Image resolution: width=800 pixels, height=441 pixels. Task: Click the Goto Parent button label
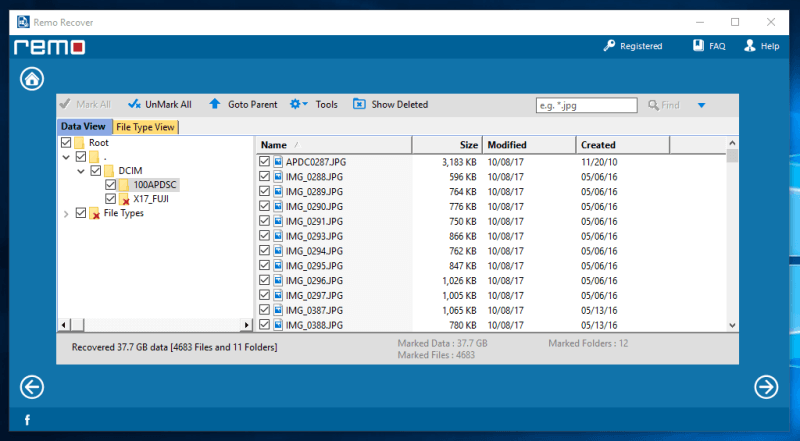(253, 104)
